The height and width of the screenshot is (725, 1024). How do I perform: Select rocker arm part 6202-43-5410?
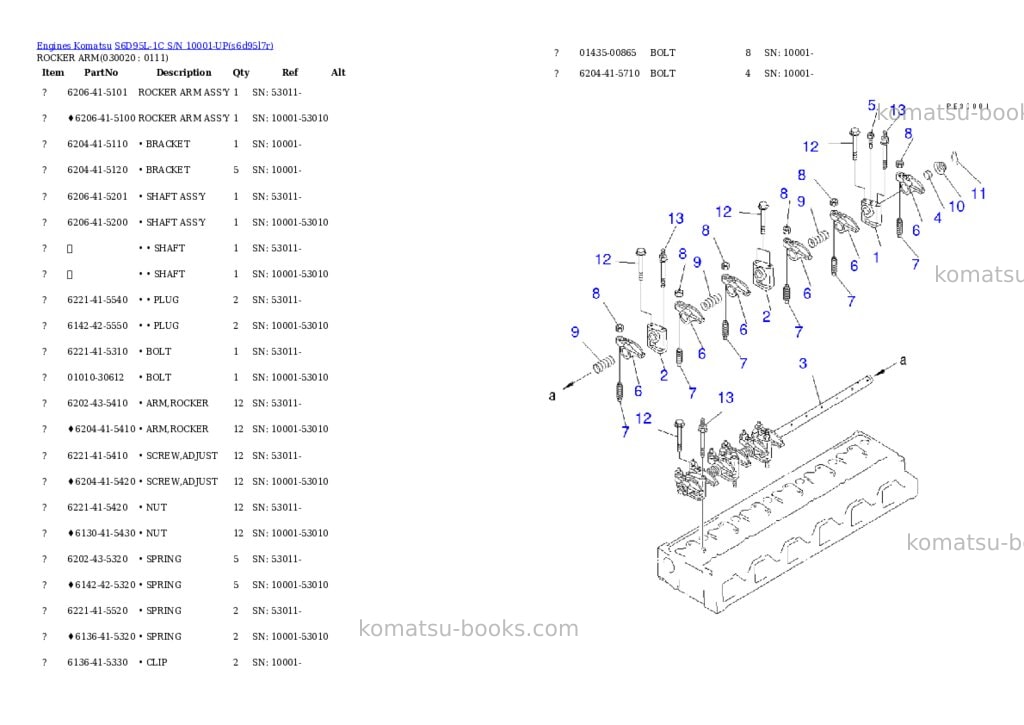tap(97, 403)
